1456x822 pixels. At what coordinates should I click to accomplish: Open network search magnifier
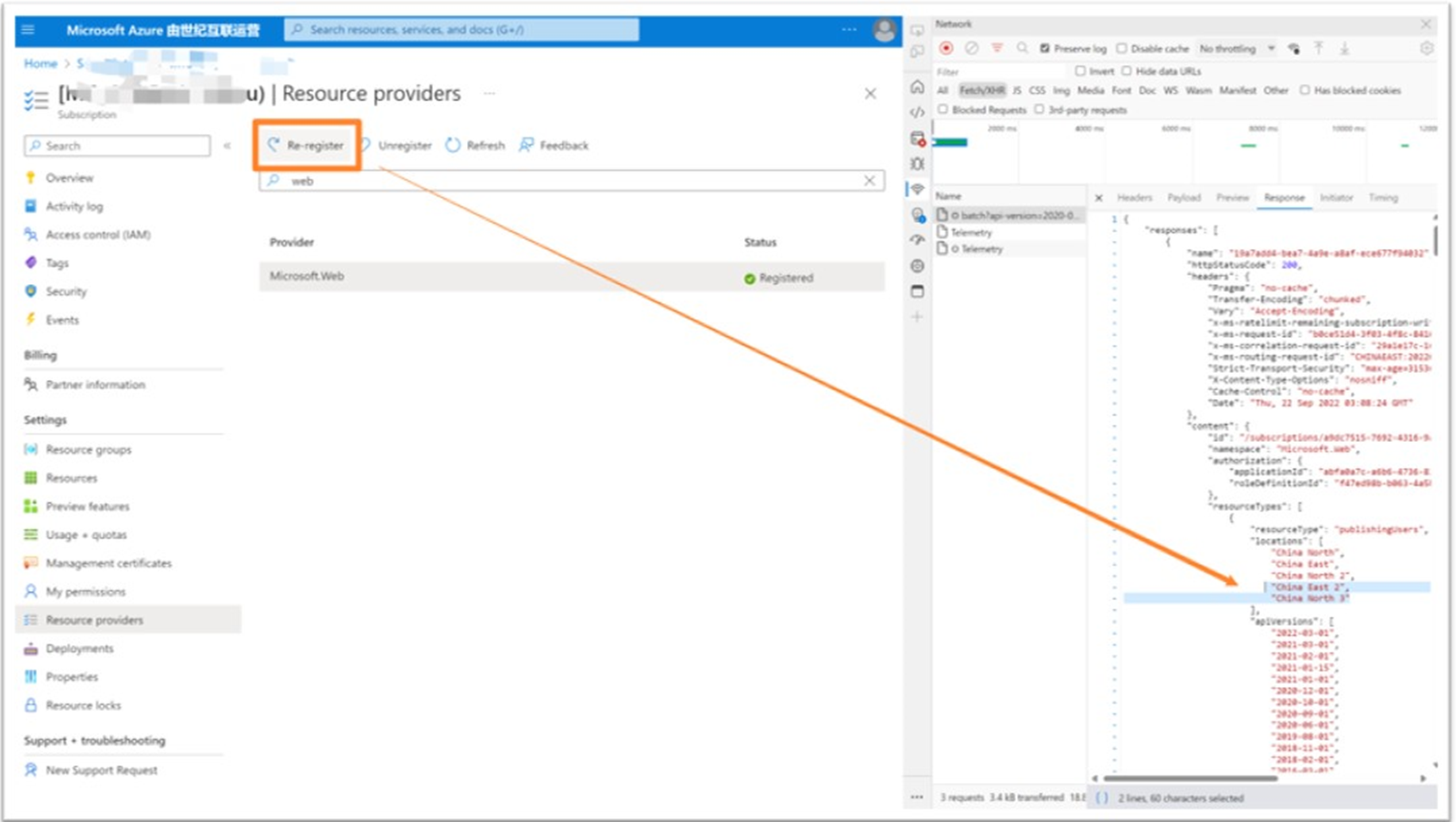pyautogui.click(x=1022, y=49)
